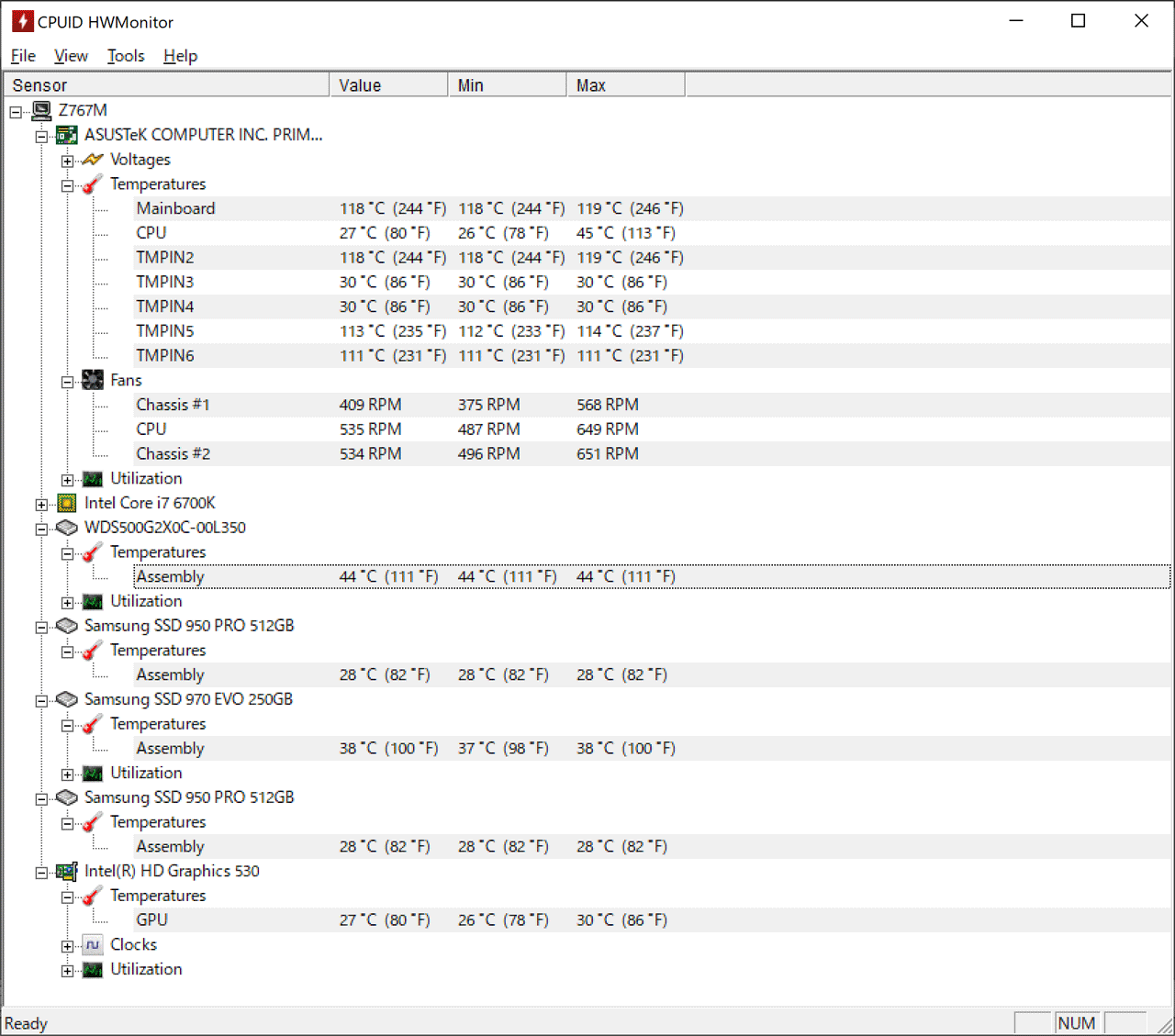Click the Value column header
The height and width of the screenshot is (1036, 1175).
pyautogui.click(x=388, y=85)
